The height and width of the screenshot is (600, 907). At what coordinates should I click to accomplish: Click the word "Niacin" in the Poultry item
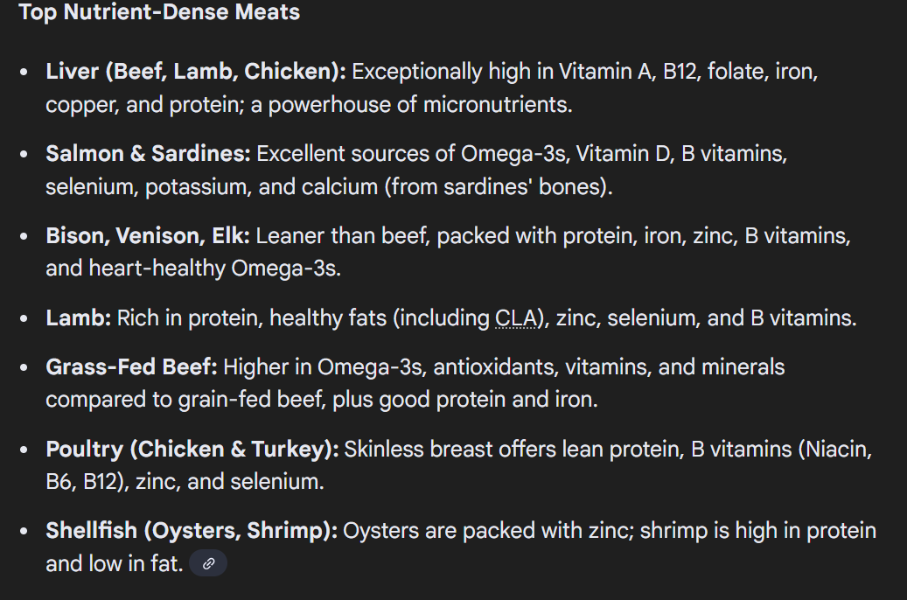837,449
